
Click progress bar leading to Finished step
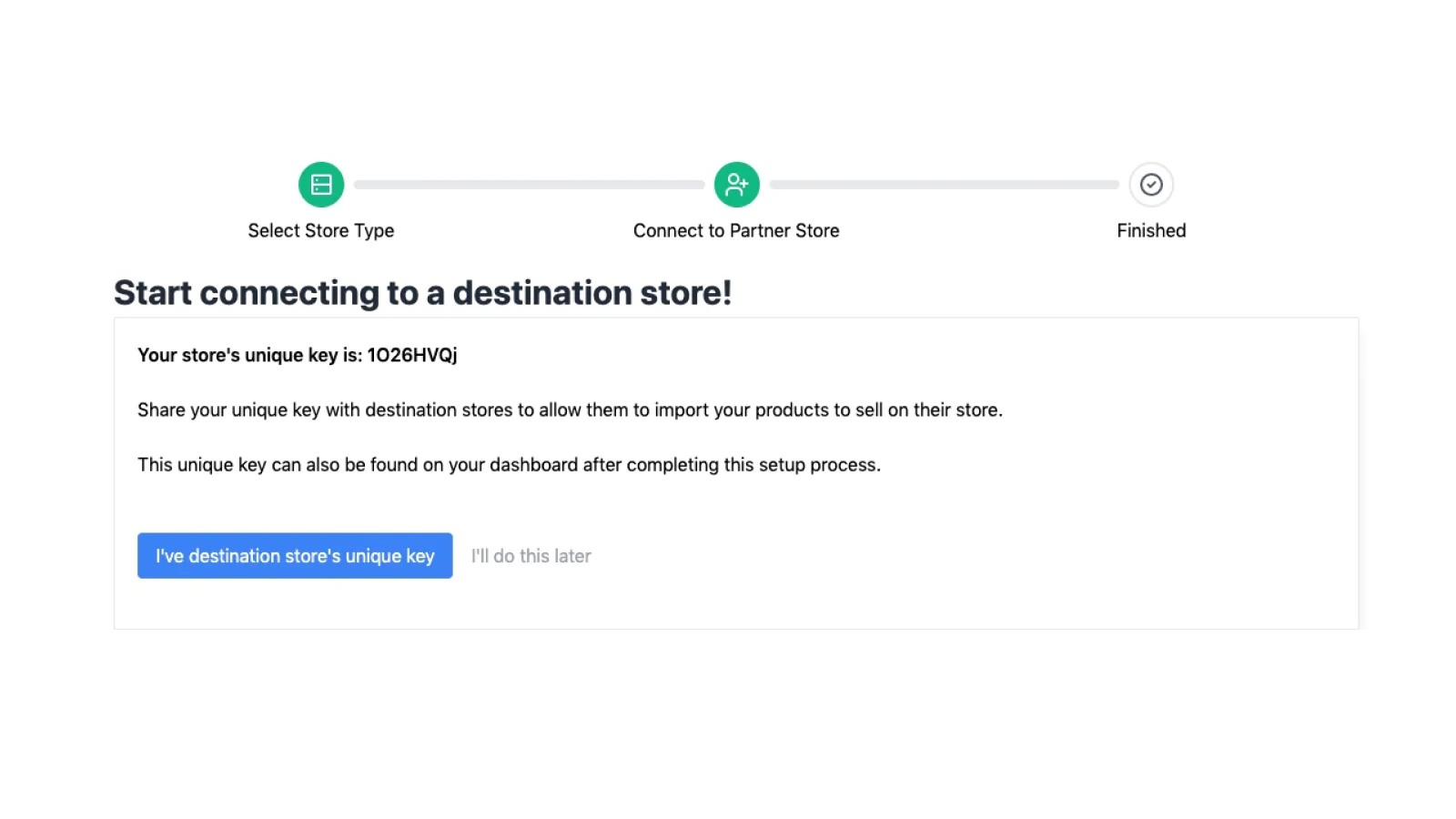click(x=944, y=185)
